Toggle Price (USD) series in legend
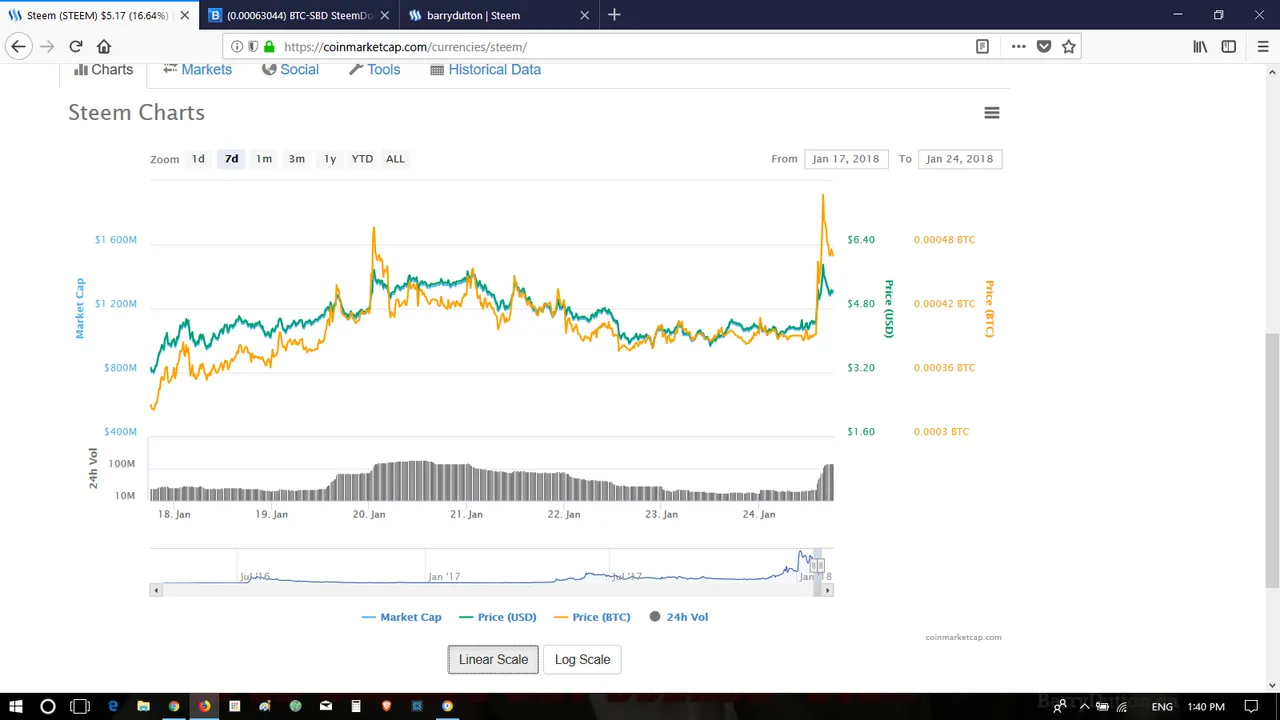1280x720 pixels. 498,617
